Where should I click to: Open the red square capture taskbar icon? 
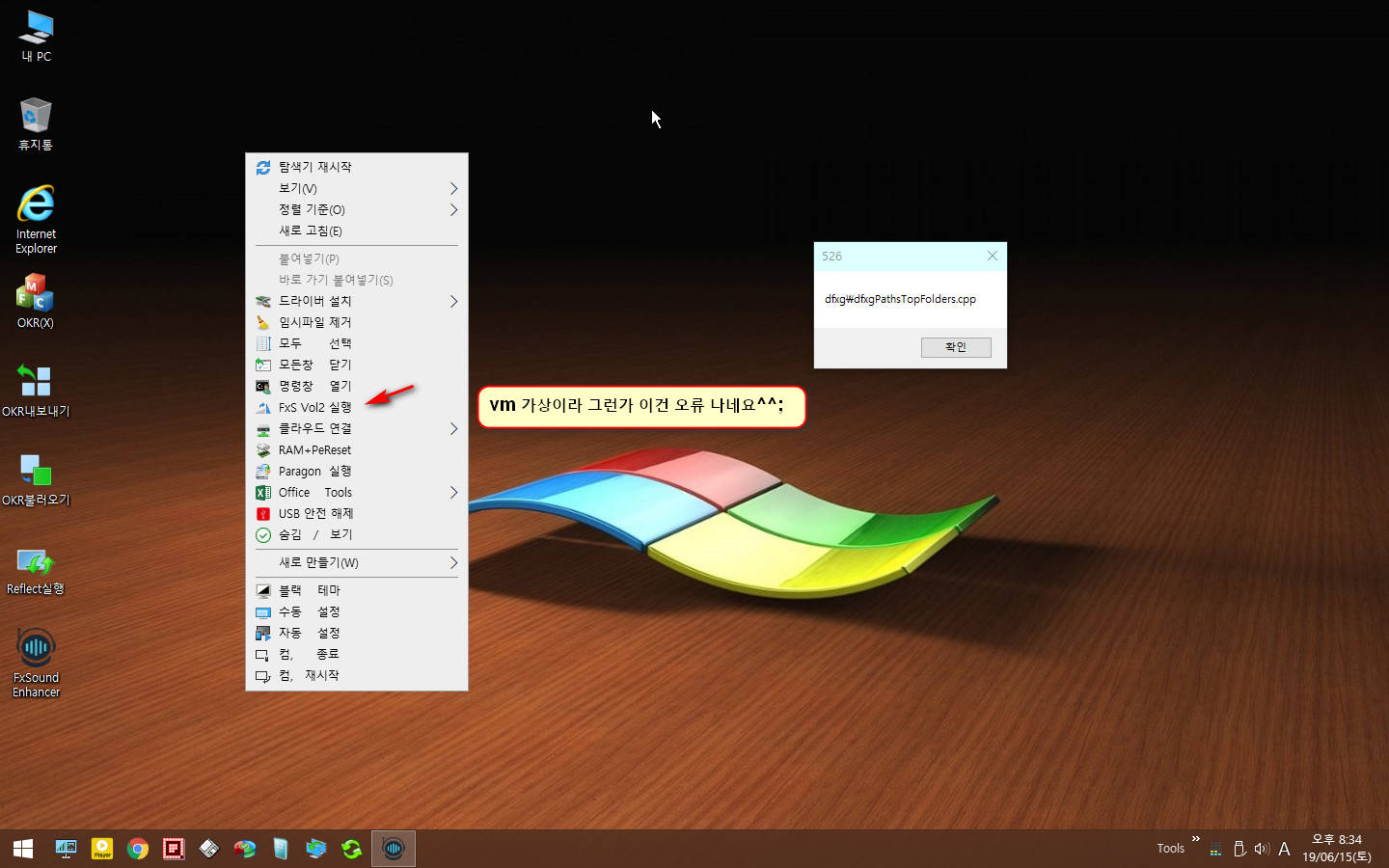click(x=174, y=849)
